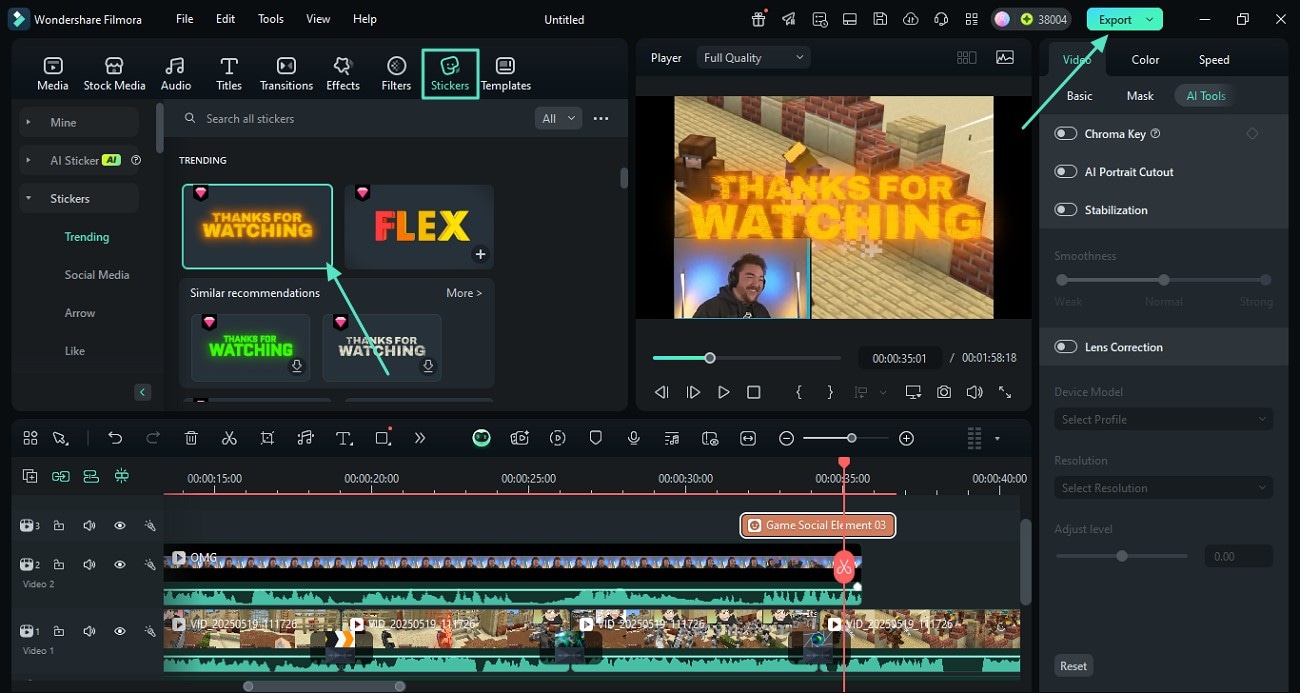Click the voiceover microphone icon
The image size is (1300, 693).
coord(633,438)
